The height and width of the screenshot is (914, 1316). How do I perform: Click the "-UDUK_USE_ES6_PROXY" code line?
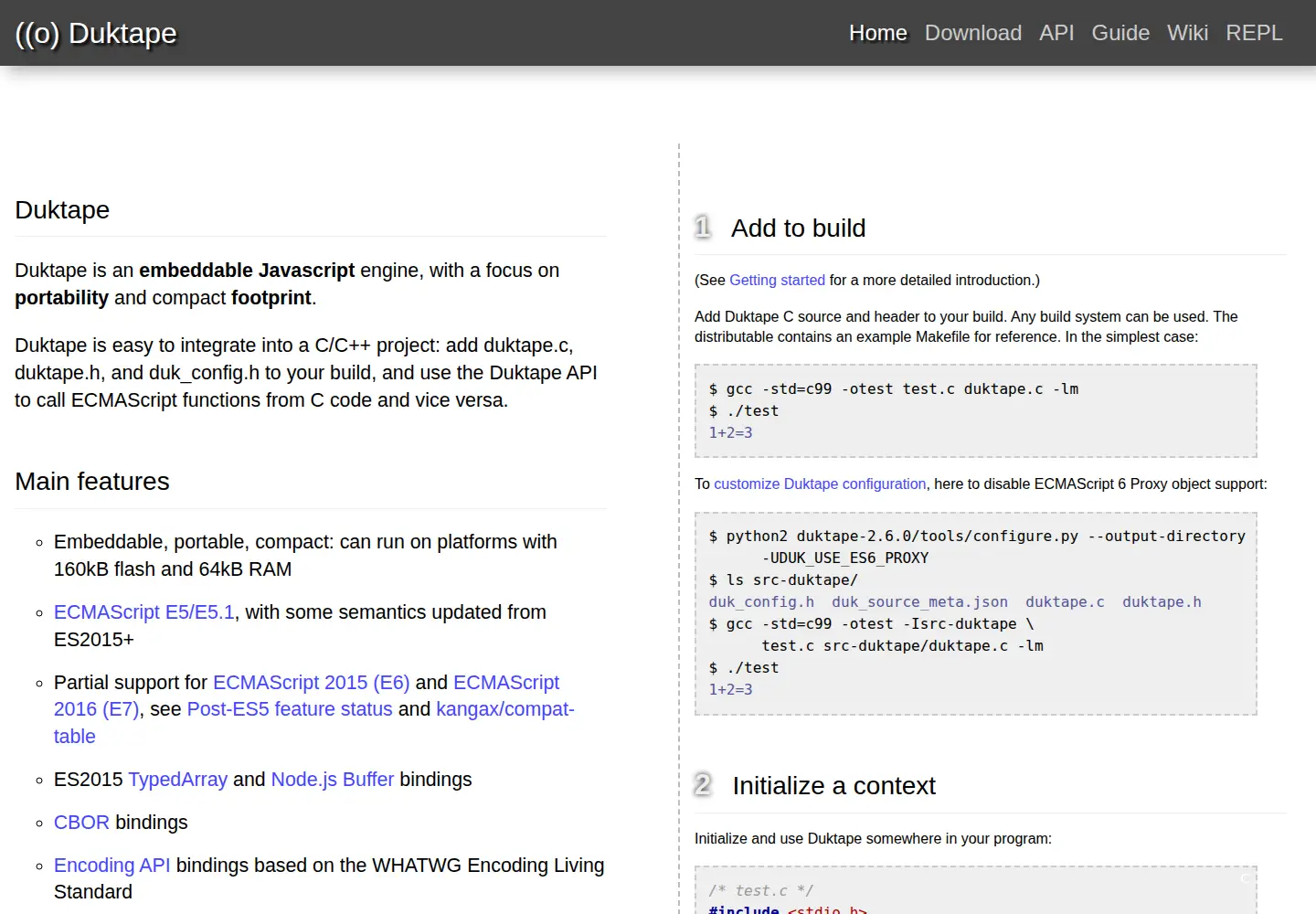tap(845, 558)
